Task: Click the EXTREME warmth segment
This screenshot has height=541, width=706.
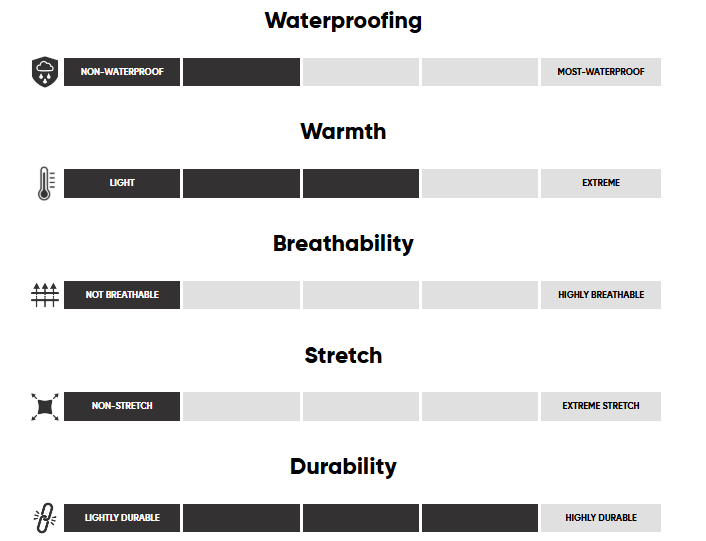Action: point(600,184)
